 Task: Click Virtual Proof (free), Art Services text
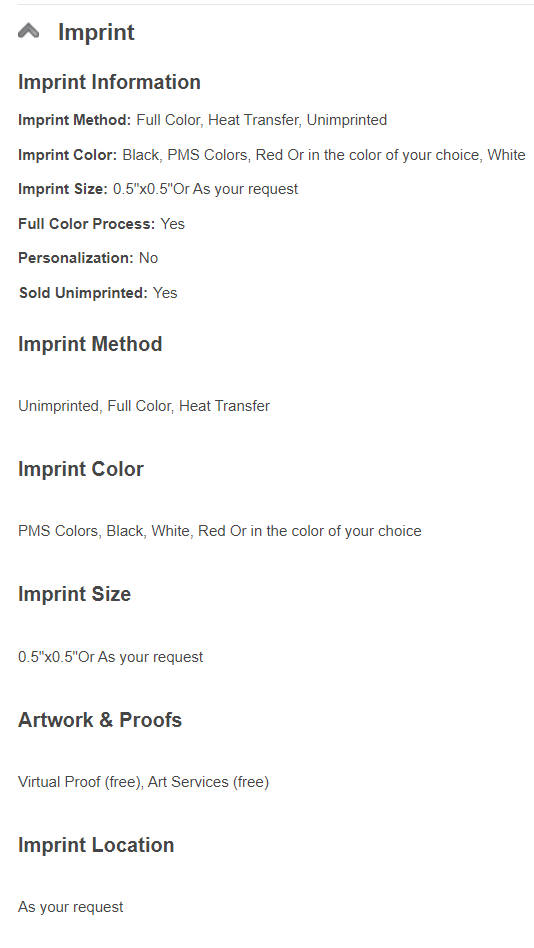[143, 782]
